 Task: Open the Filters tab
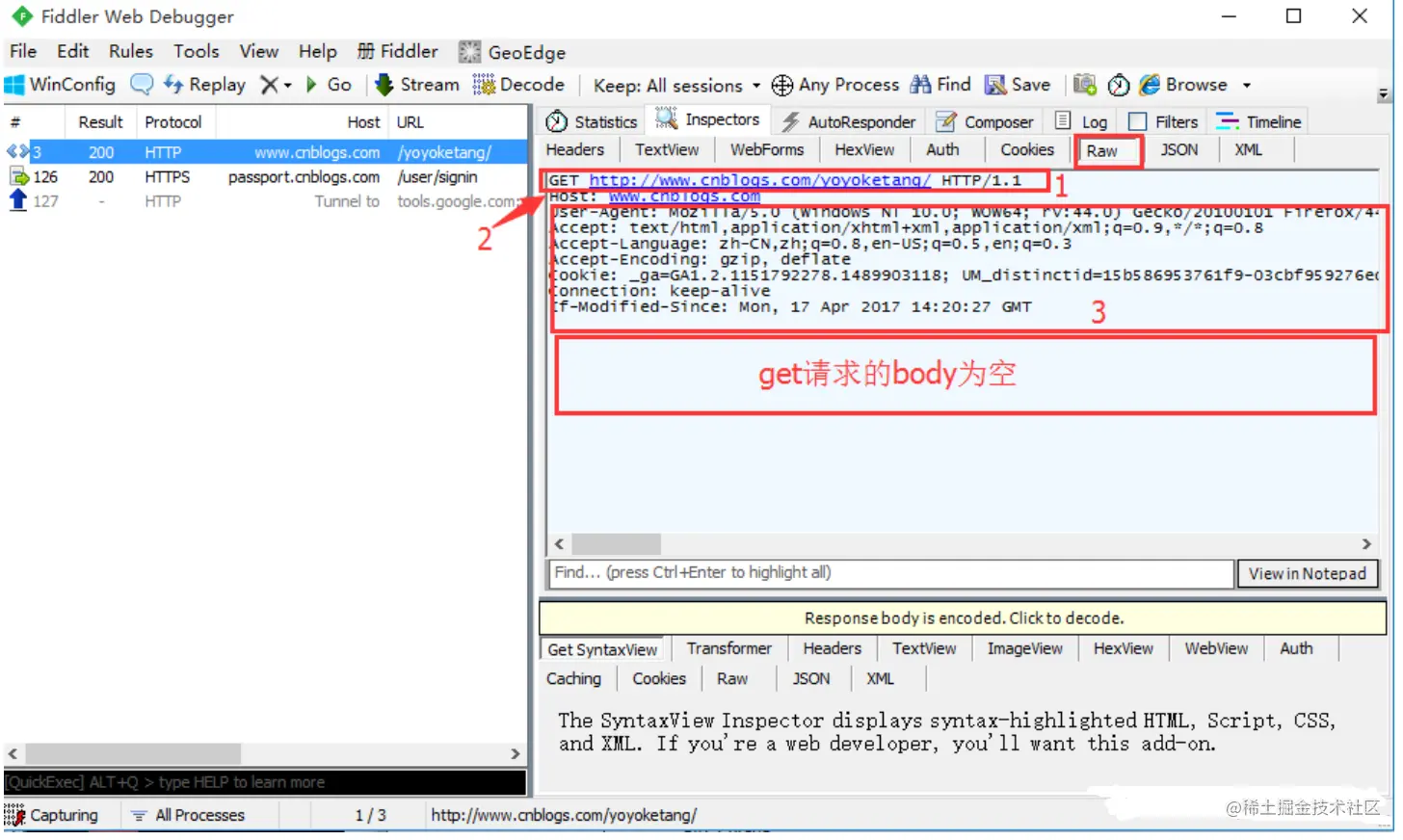coord(1163,121)
